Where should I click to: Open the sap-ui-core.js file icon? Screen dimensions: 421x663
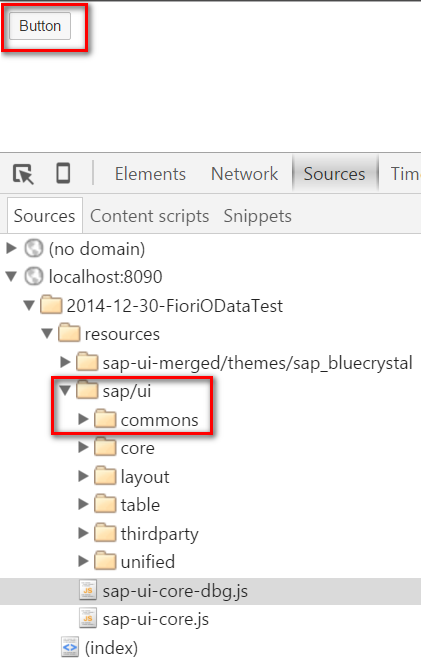88,619
